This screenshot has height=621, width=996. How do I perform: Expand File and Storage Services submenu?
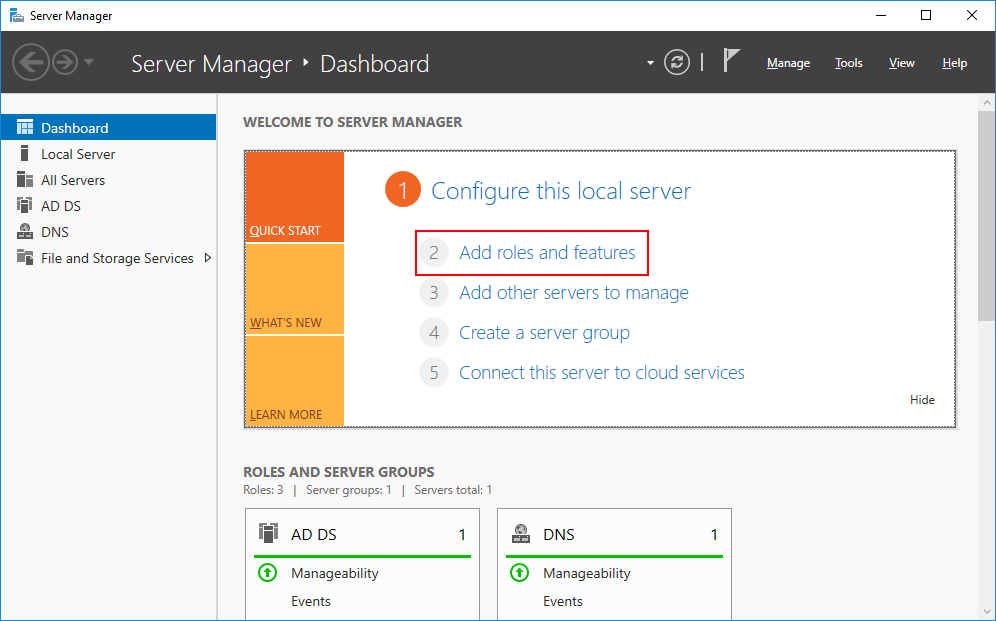[208, 257]
